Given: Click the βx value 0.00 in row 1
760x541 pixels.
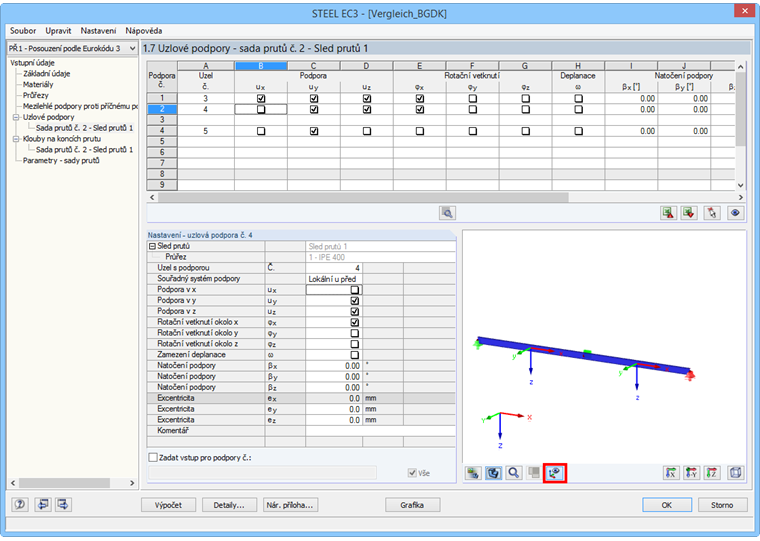Looking at the screenshot, I should (631, 98).
